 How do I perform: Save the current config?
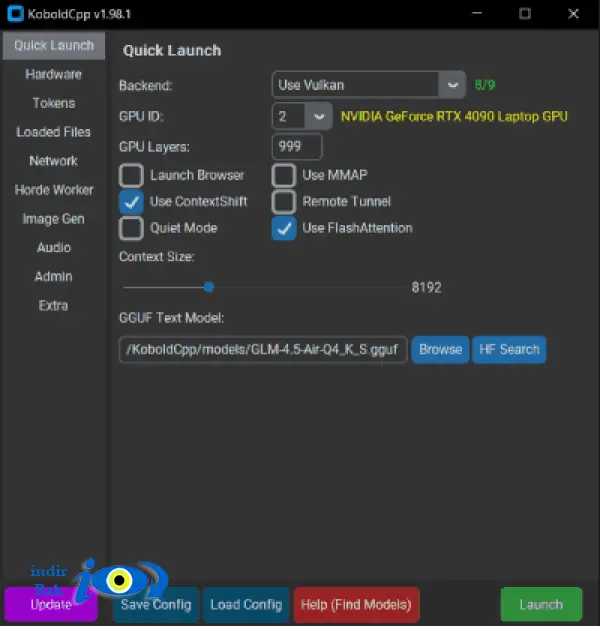click(x=156, y=604)
